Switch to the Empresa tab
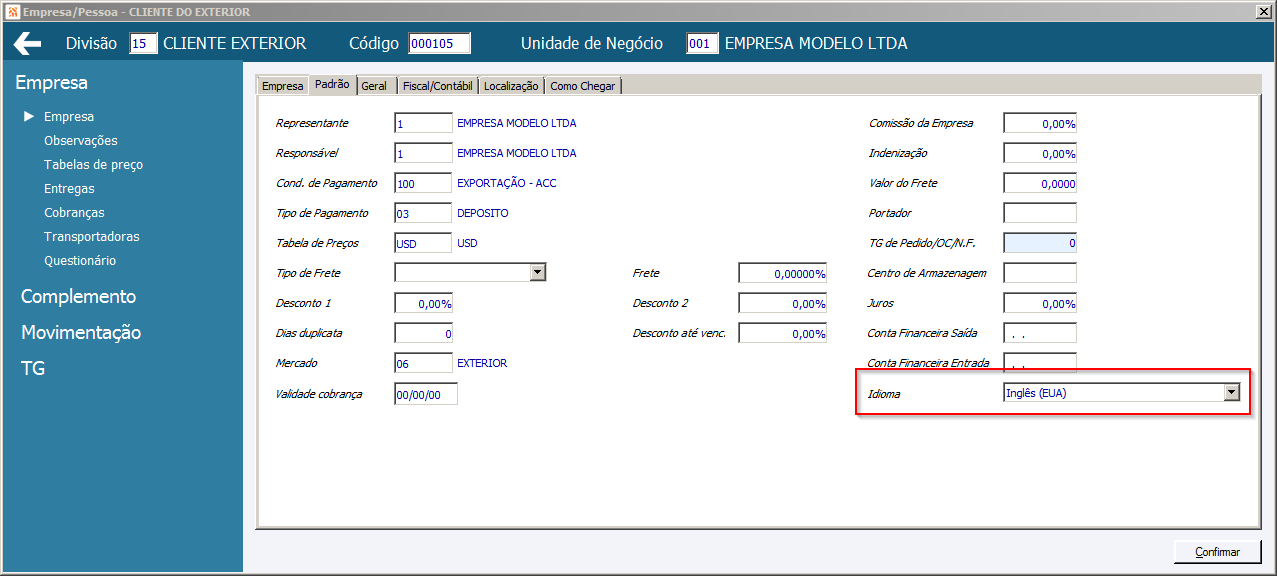This screenshot has width=1277, height=576. pyautogui.click(x=282, y=86)
